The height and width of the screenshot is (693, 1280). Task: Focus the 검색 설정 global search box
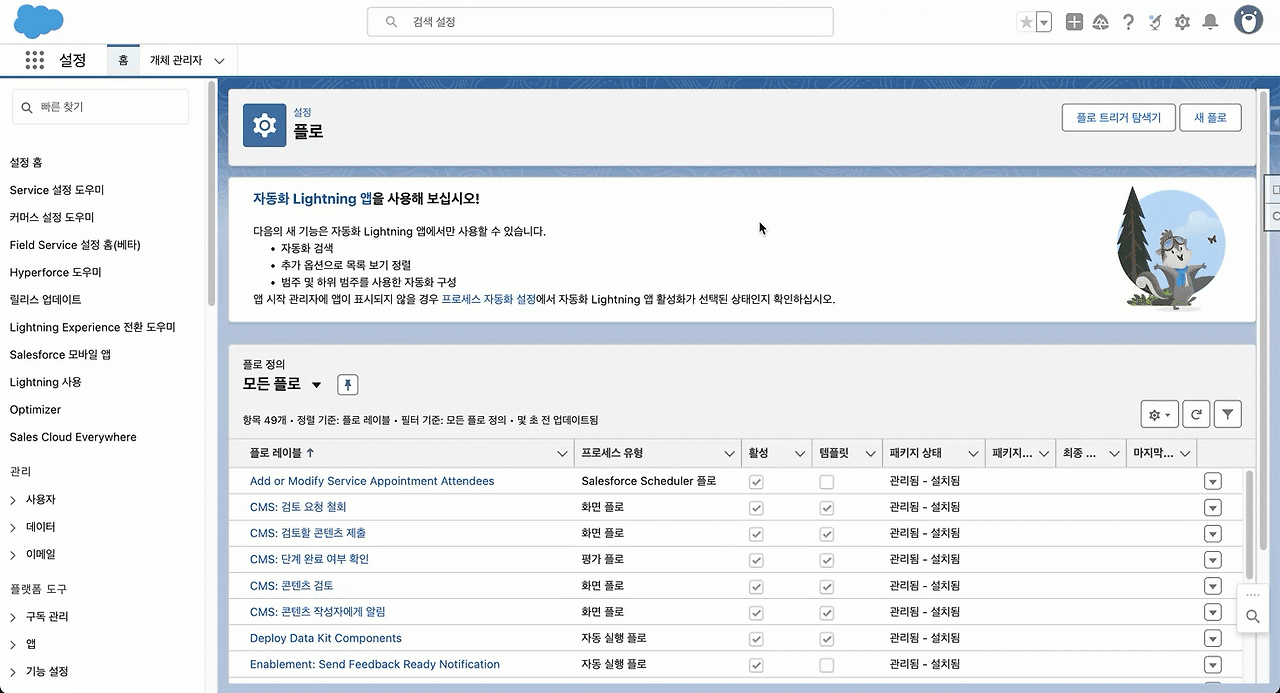coord(600,22)
